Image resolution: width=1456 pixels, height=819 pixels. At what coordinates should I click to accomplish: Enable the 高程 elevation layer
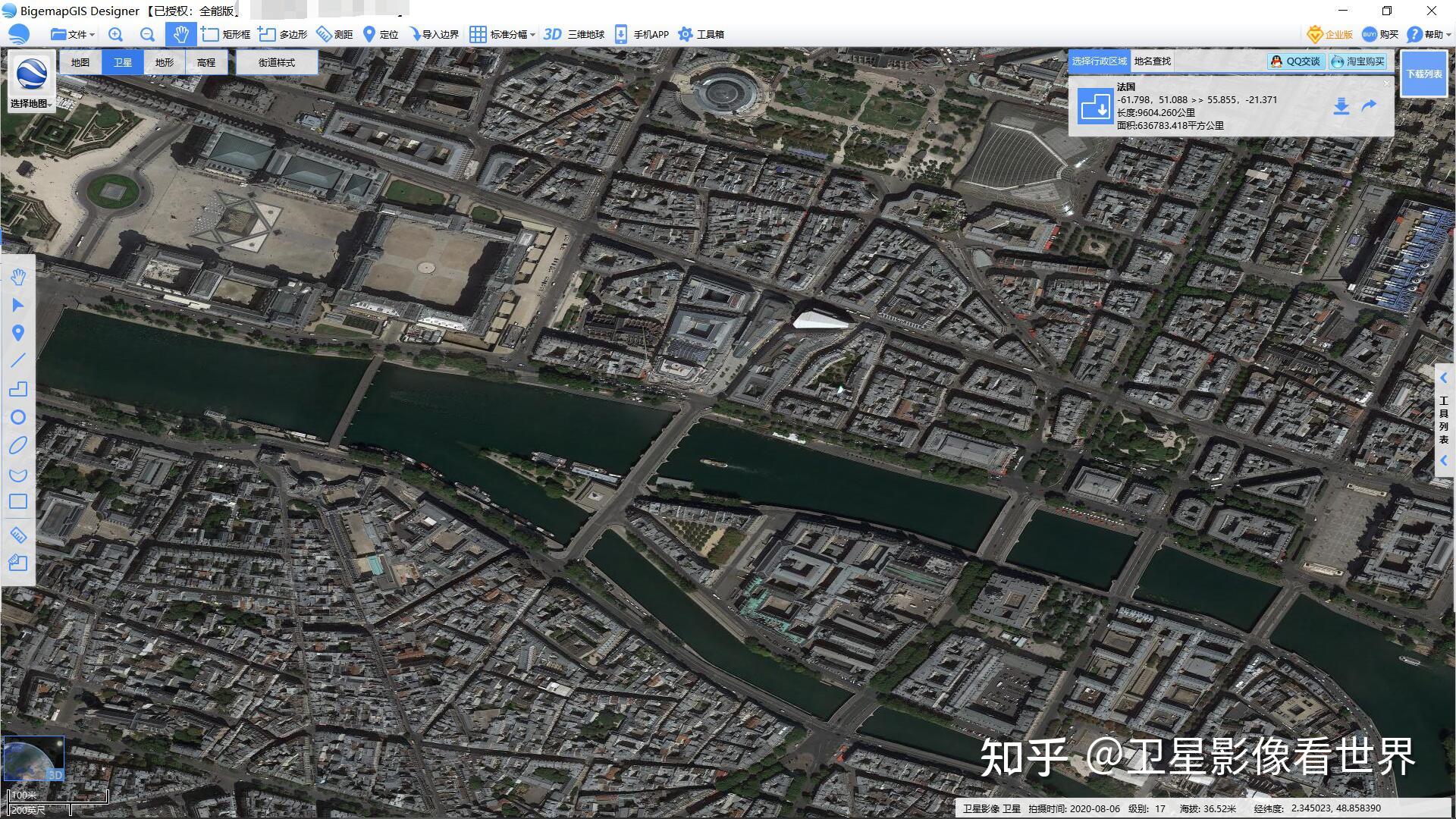(206, 62)
